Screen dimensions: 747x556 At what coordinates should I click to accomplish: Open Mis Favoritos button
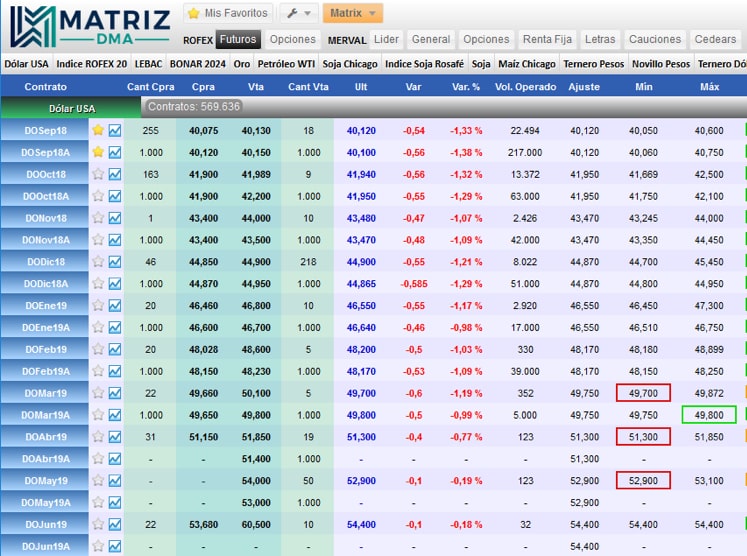click(x=227, y=13)
